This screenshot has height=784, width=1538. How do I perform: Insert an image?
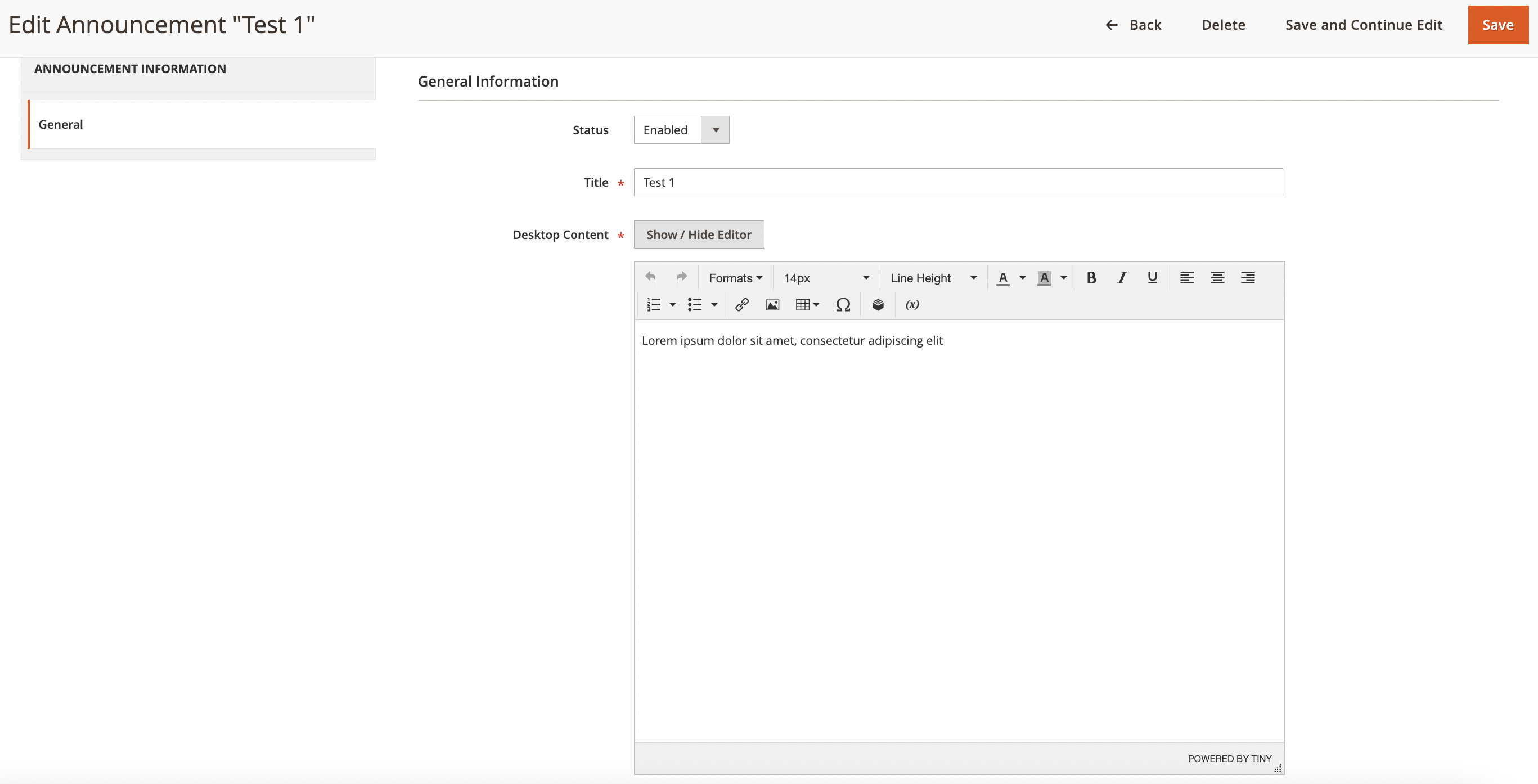[x=772, y=304]
